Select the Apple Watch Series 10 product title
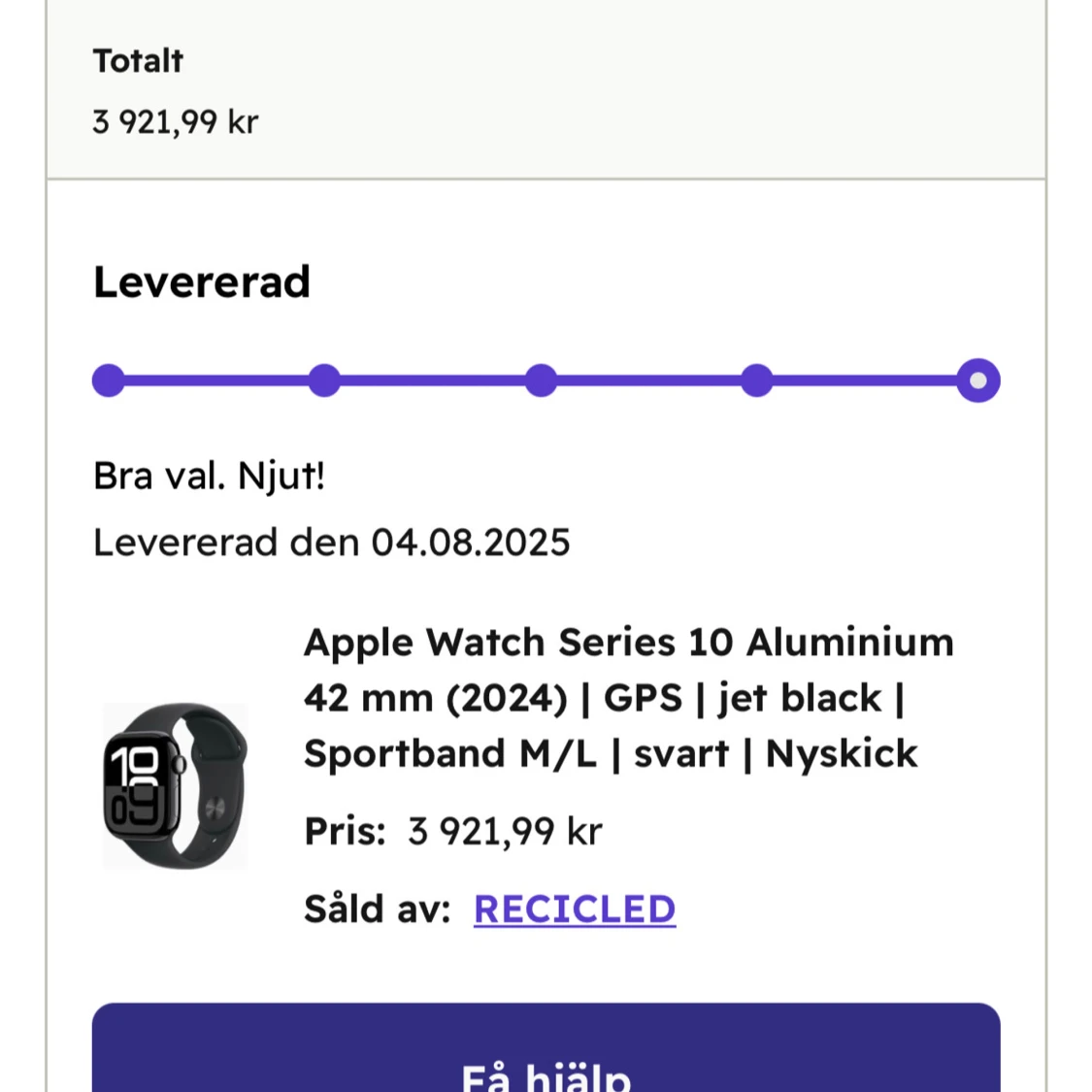Screen dimensions: 1092x1092 click(629, 697)
